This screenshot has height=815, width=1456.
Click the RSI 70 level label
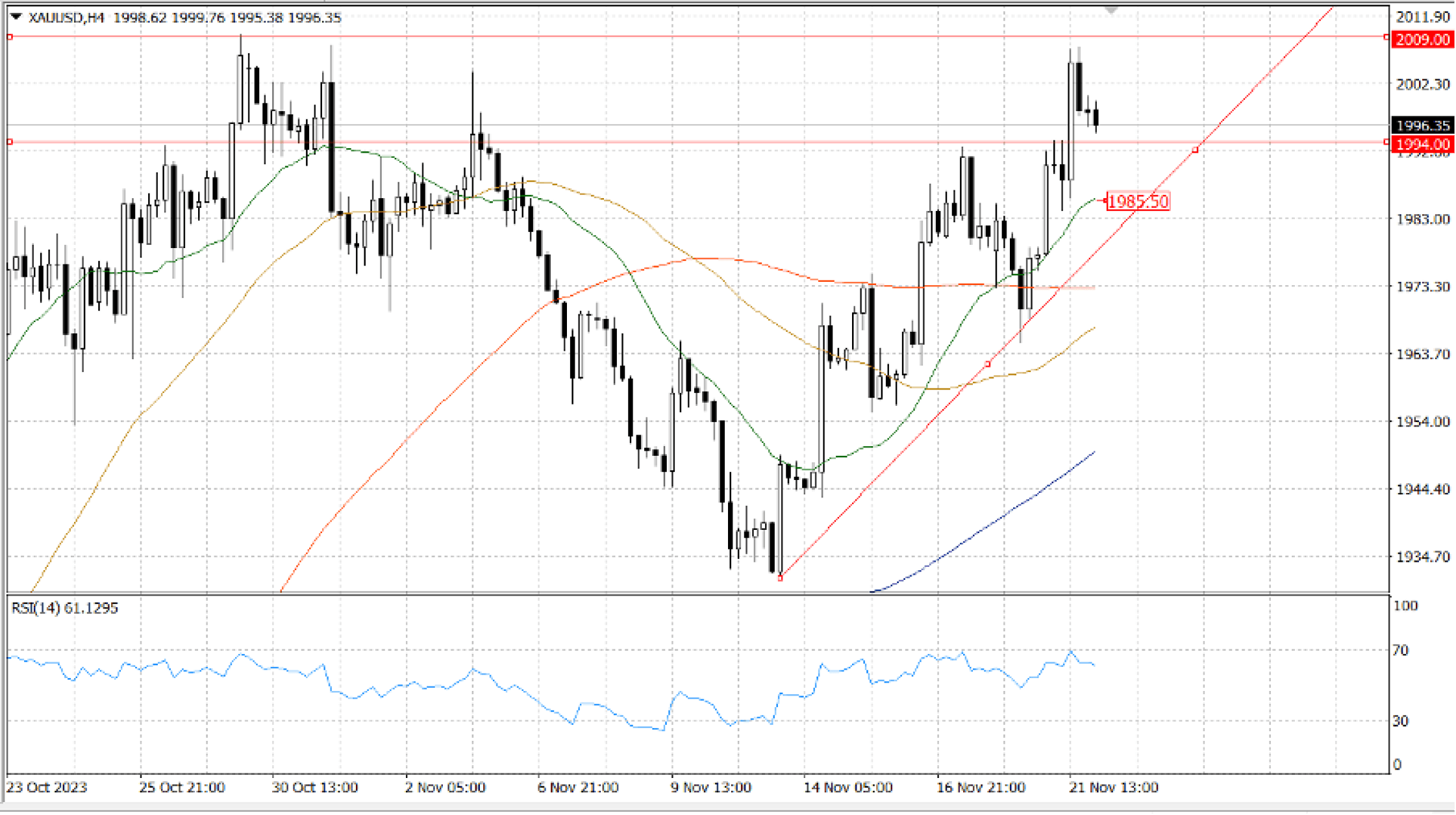point(1401,650)
